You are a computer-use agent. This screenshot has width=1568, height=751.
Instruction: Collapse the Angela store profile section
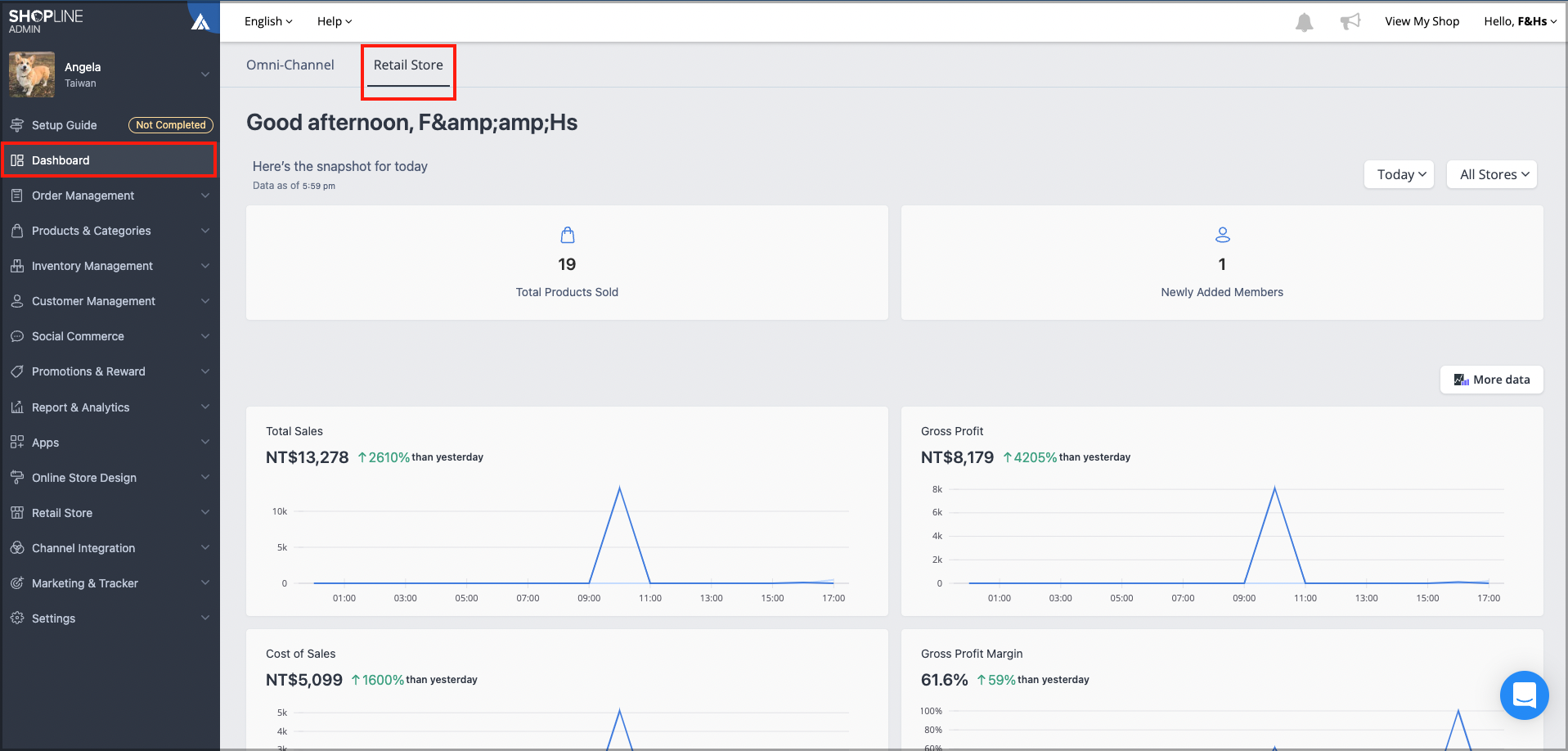(204, 74)
